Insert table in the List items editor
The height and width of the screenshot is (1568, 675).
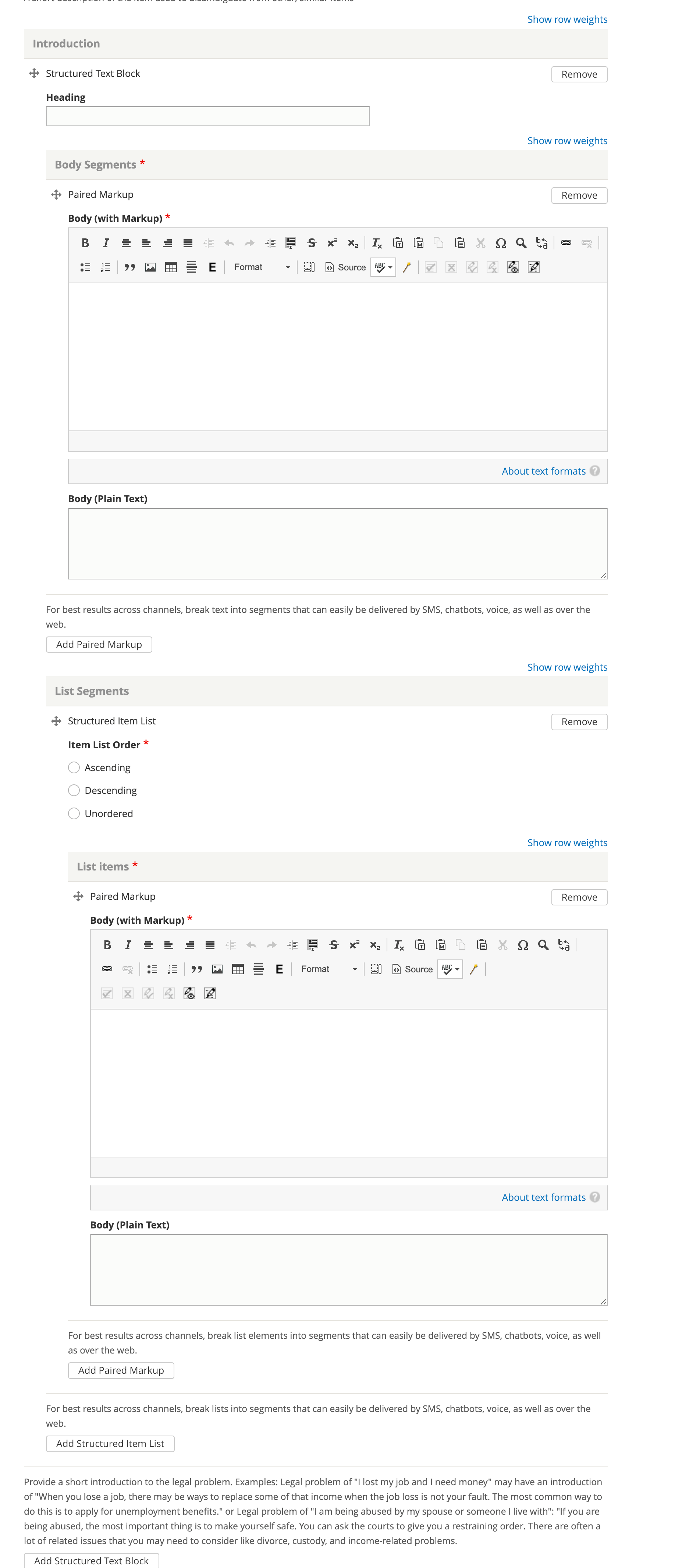point(238,969)
